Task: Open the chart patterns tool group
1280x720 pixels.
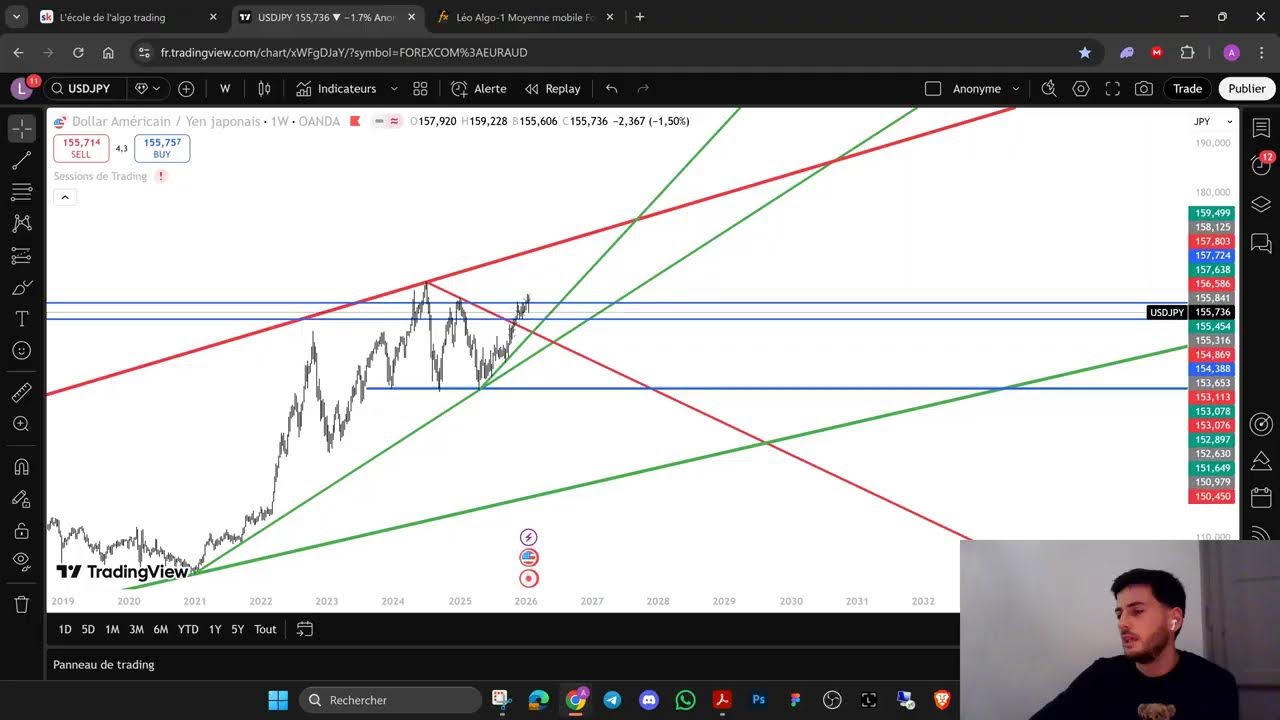Action: pos(21,224)
